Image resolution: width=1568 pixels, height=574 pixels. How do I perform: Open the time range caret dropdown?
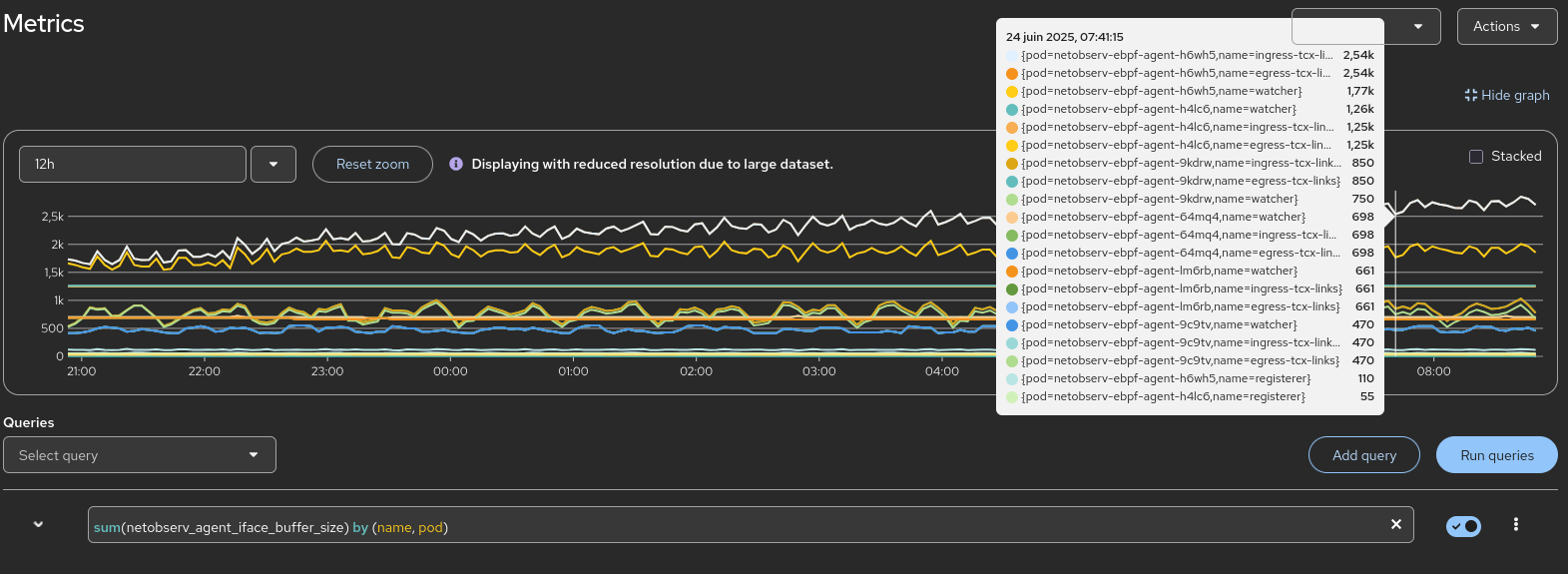[x=273, y=164]
